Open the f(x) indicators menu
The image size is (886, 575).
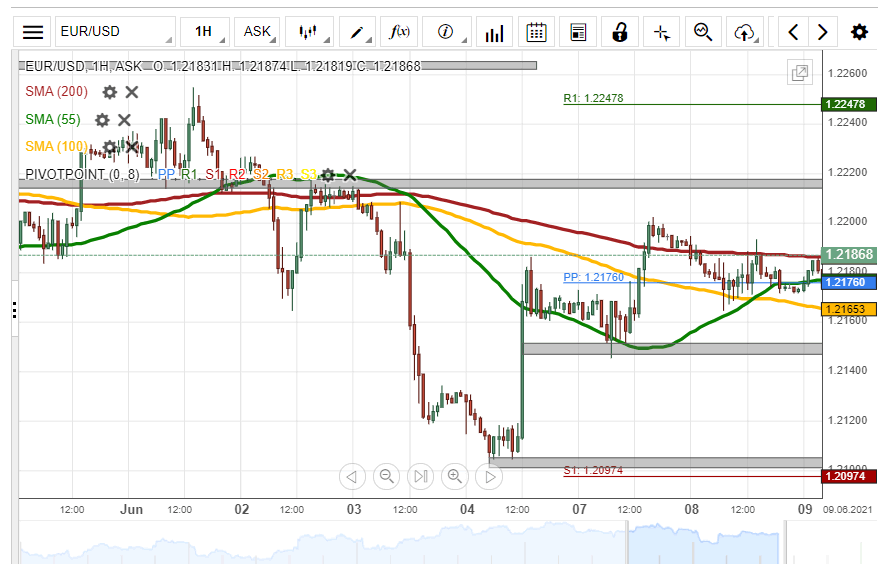pyautogui.click(x=399, y=32)
